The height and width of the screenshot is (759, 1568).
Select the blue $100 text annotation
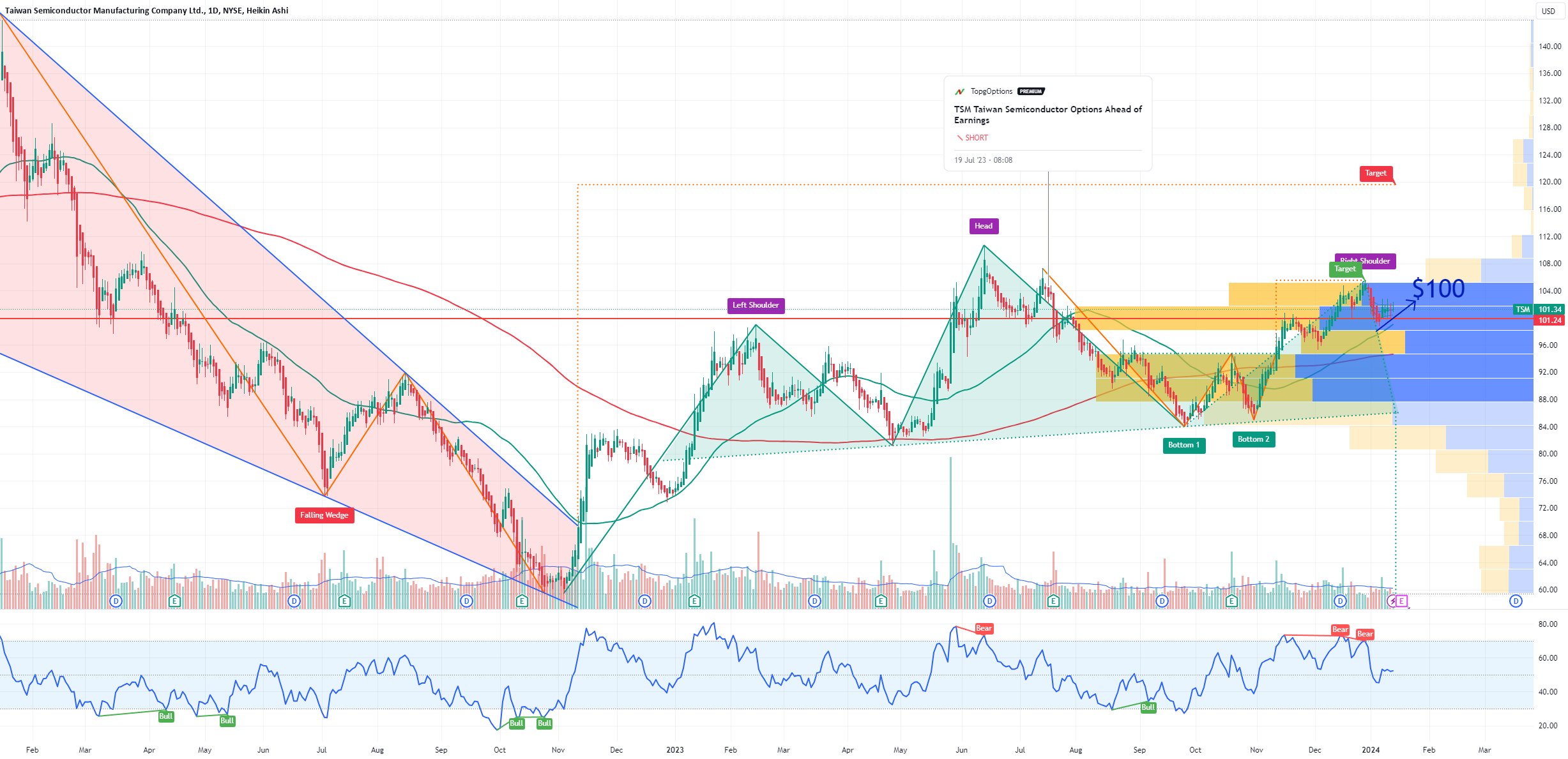click(x=1438, y=289)
